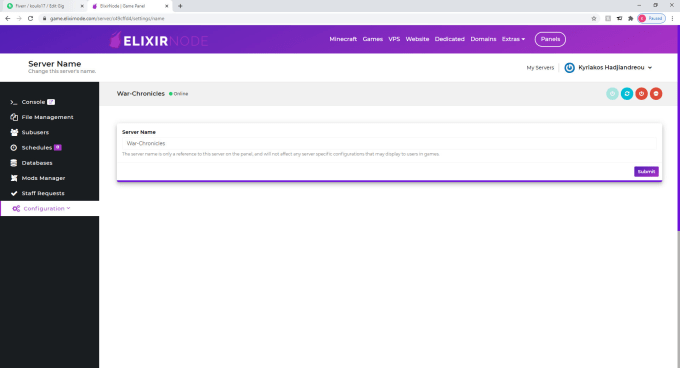Select the Minecraft navigation item
This screenshot has height=368, width=680.
tap(343, 39)
